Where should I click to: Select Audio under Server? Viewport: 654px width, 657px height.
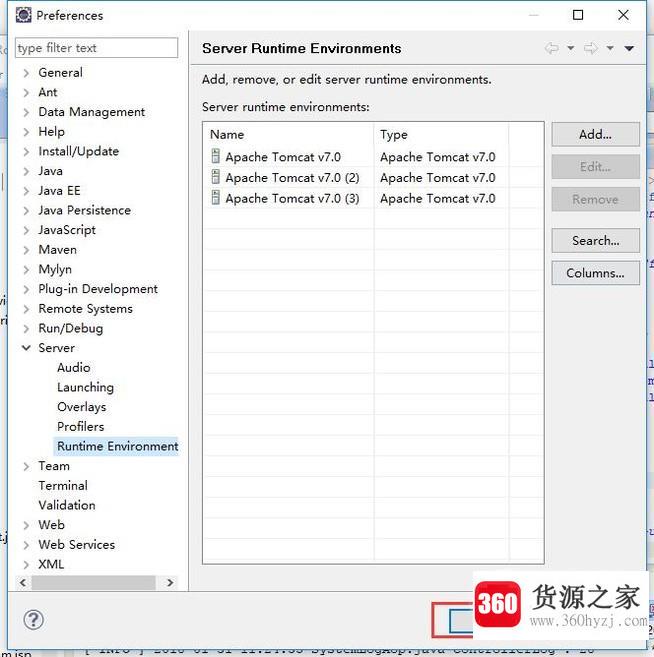pos(74,367)
